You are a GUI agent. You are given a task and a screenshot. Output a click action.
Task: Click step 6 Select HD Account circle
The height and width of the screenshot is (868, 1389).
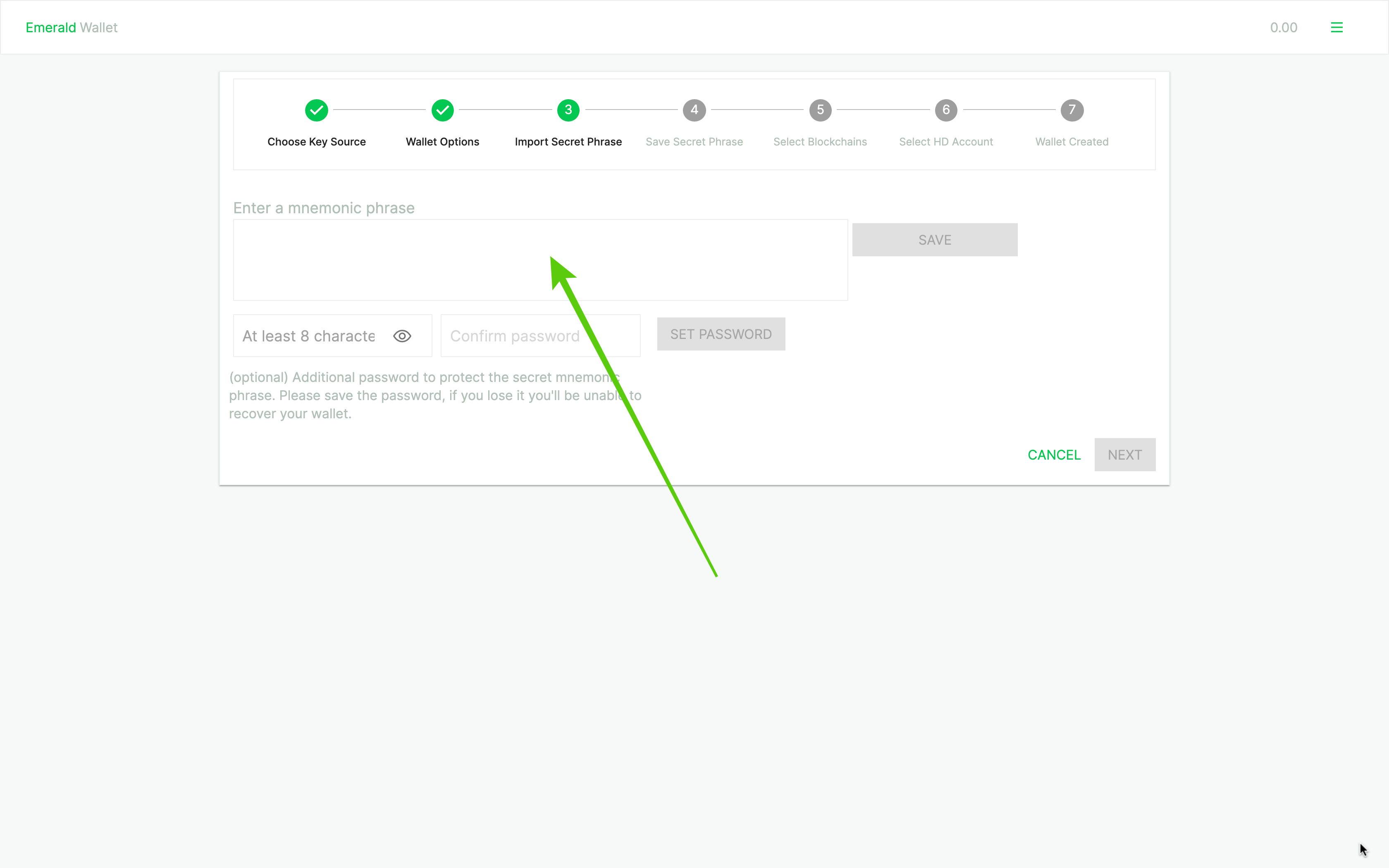tap(946, 110)
